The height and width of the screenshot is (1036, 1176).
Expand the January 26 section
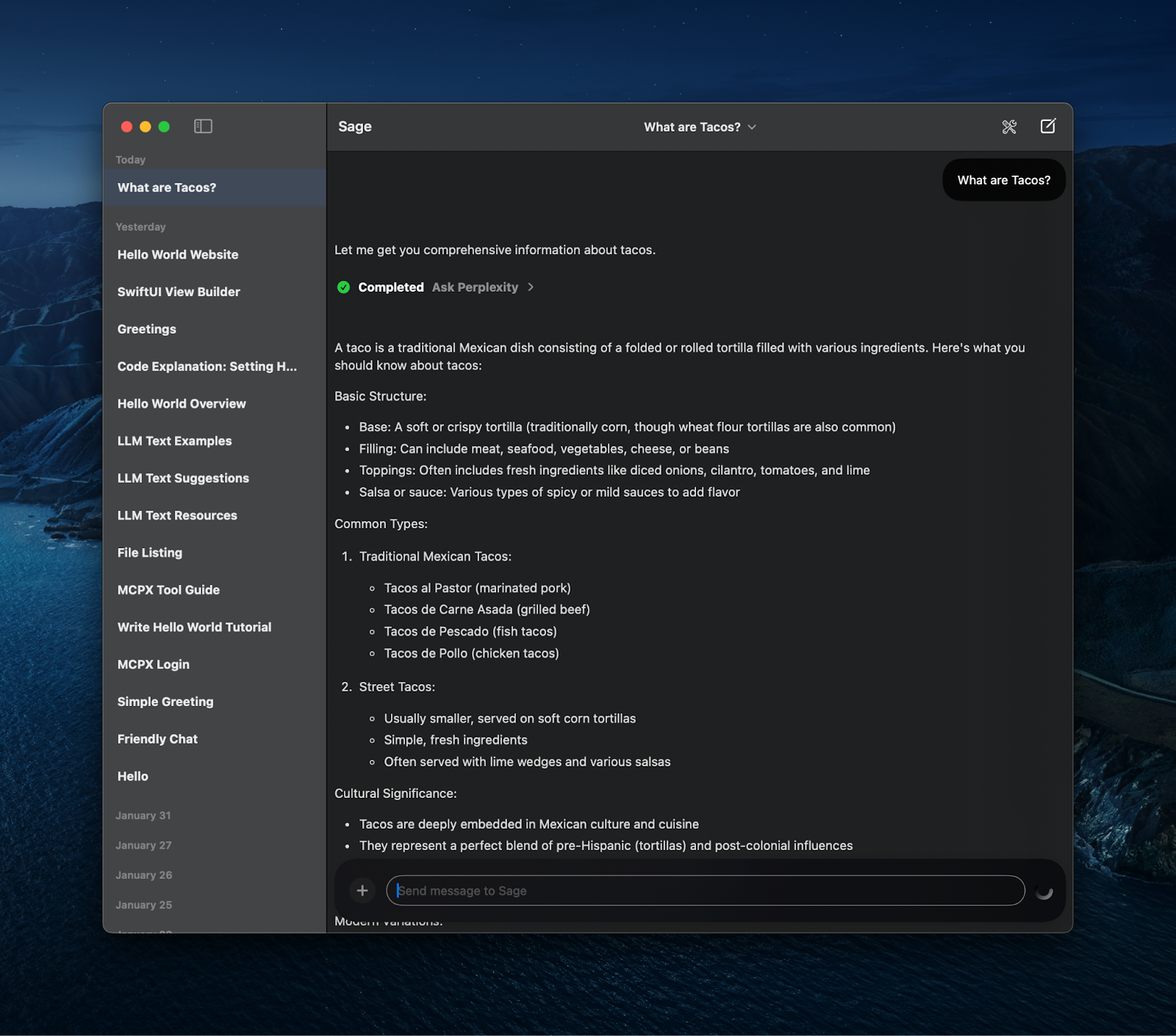click(x=144, y=875)
